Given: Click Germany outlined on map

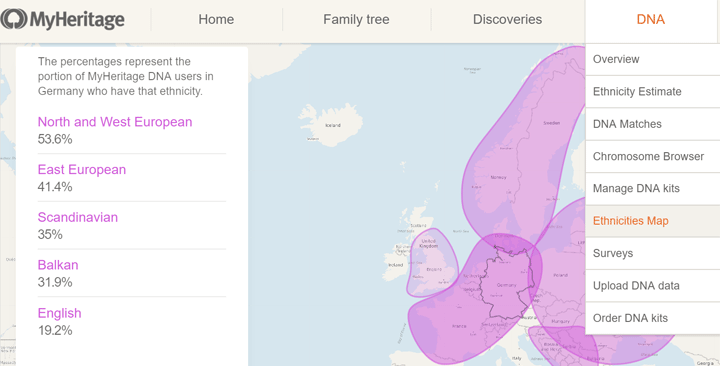Looking at the screenshot, I should point(505,283).
